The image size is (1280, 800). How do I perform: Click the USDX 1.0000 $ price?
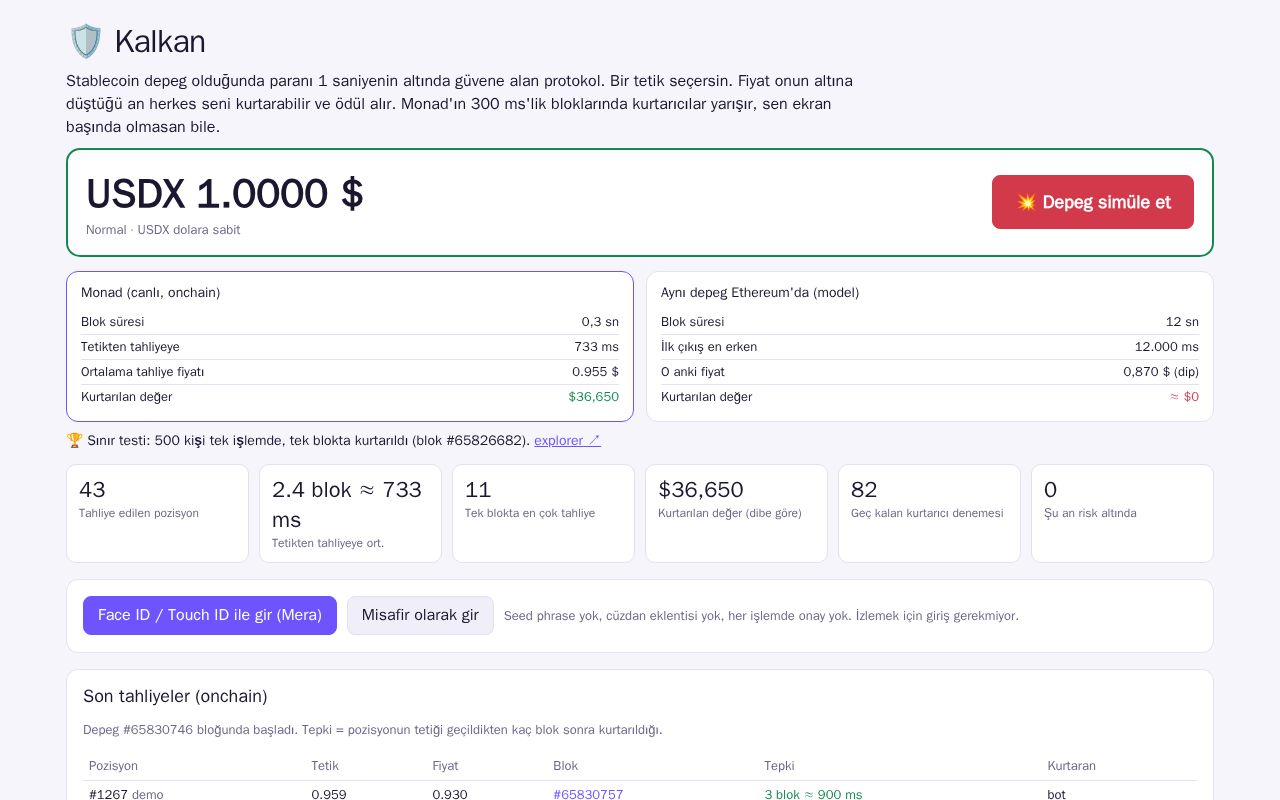point(225,194)
